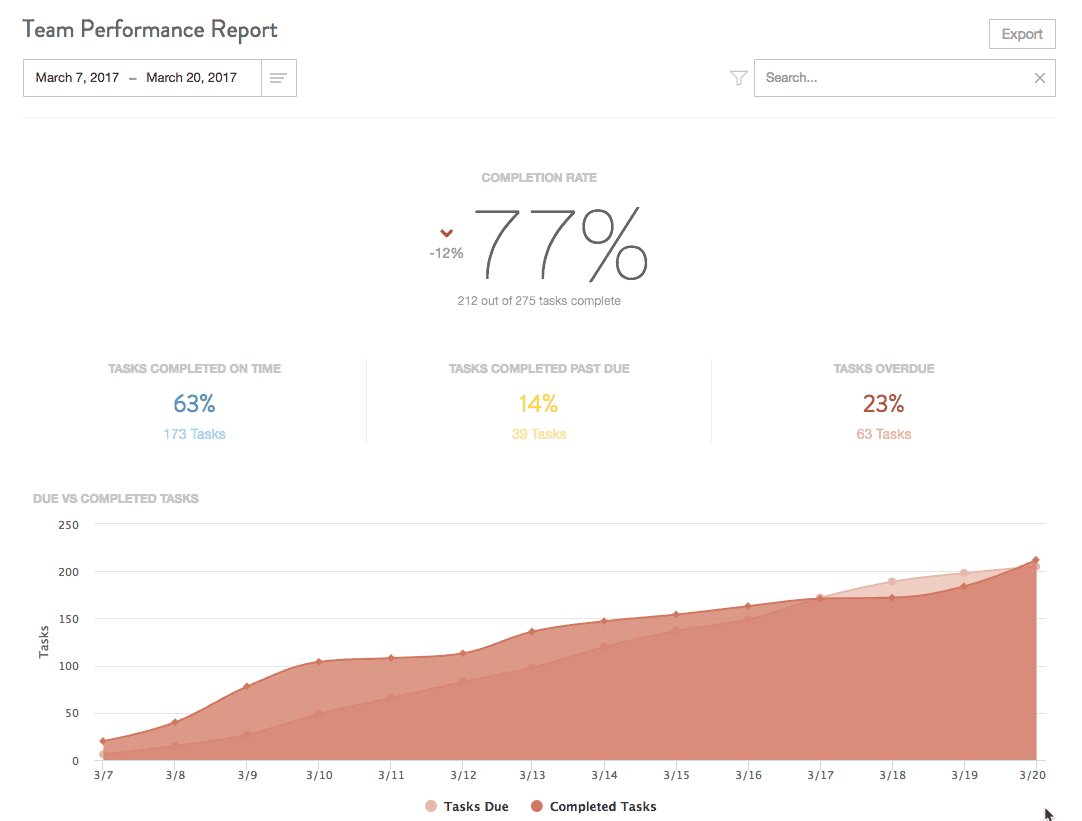
Task: Click the sort icon beside the date range
Action: point(277,77)
